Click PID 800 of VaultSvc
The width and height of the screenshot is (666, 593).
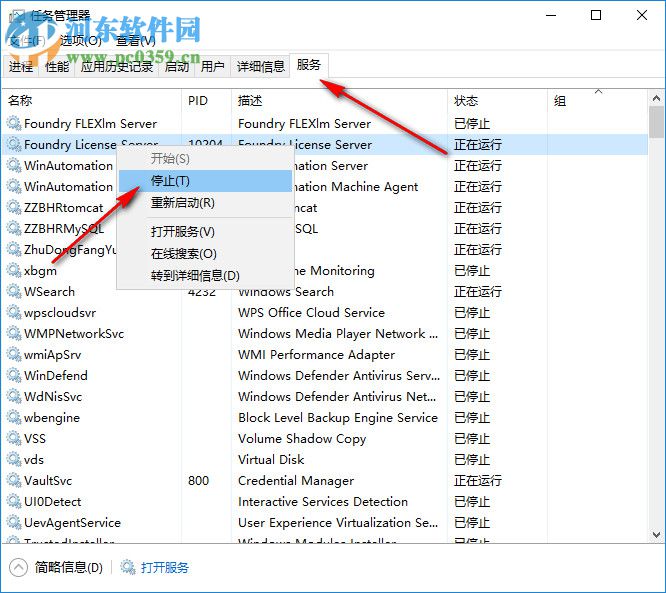coord(198,481)
